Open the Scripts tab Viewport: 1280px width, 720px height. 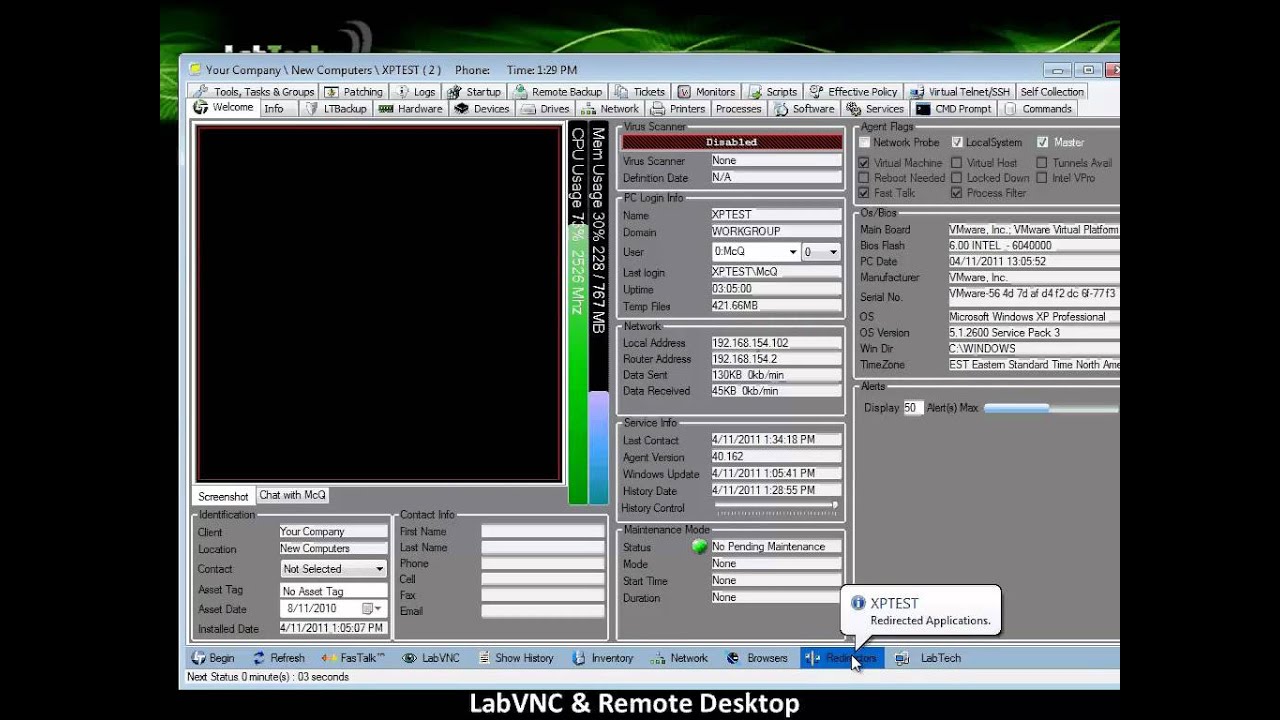773,91
